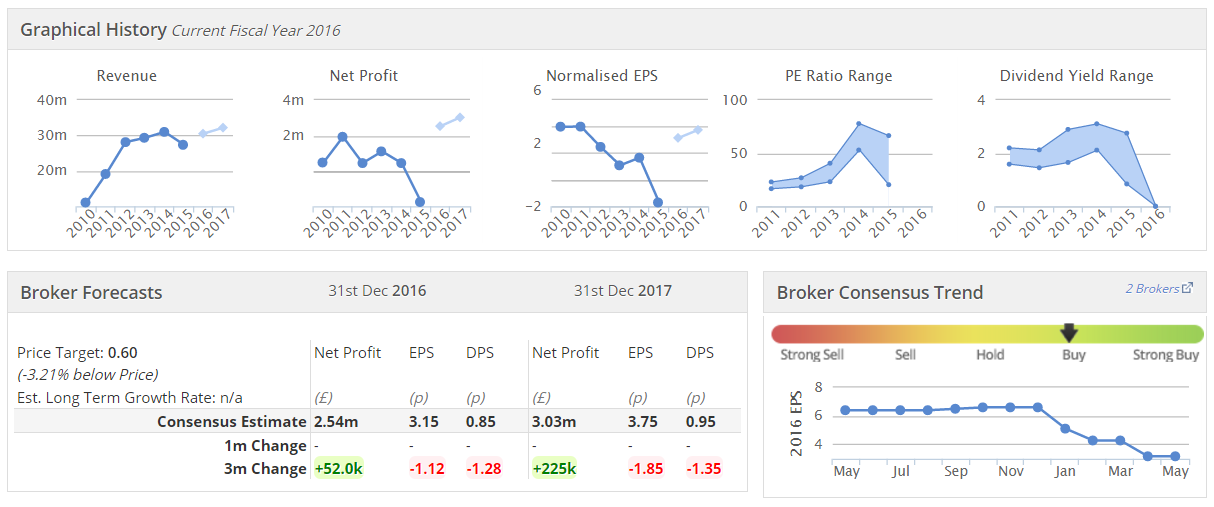Select the red -1.12 EPS change badge
Screen dimensions: 1214x507
[427, 469]
